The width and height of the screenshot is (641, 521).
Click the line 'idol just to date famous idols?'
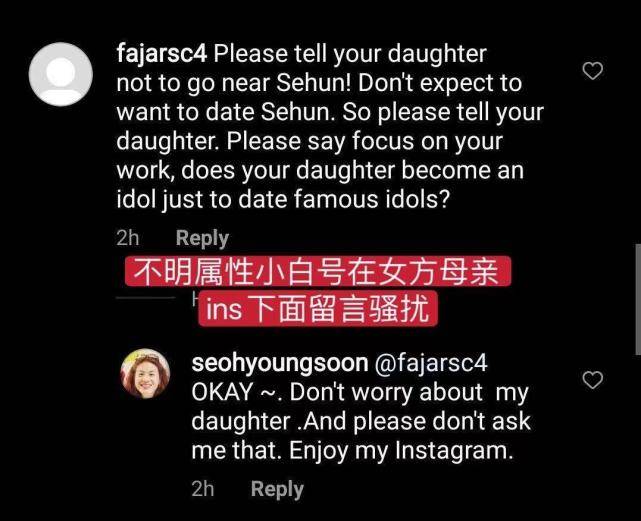click(x=283, y=200)
